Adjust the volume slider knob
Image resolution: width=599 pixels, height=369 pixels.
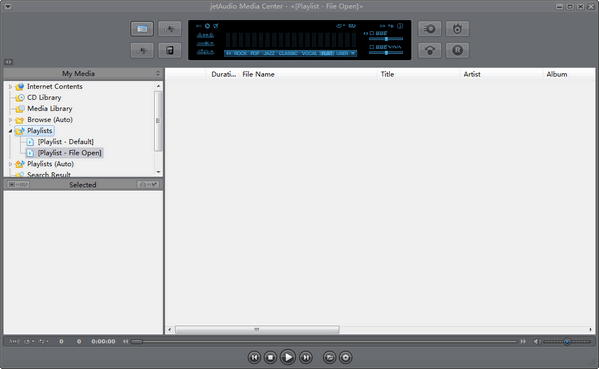[x=567, y=341]
